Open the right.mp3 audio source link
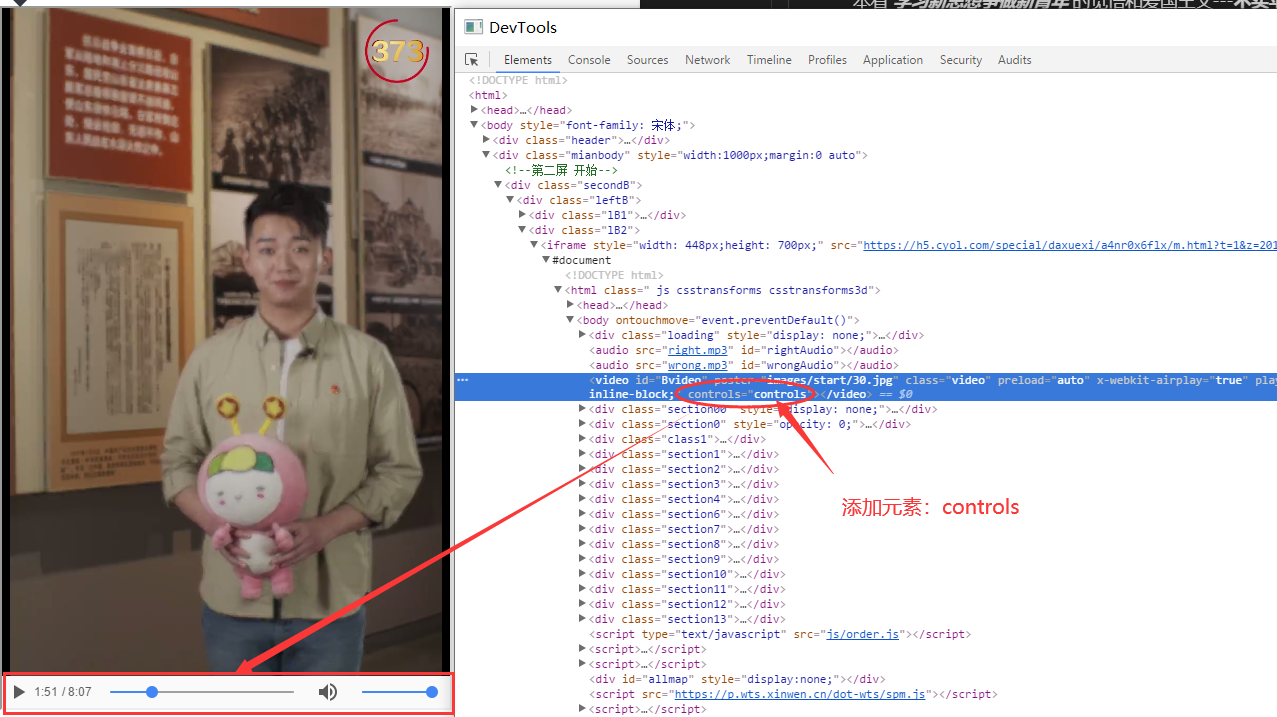This screenshot has width=1277, height=717. (x=698, y=350)
